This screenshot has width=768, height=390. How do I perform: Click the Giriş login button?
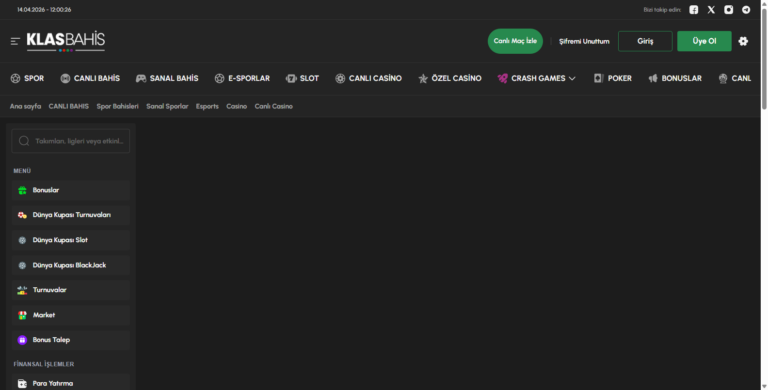(x=645, y=41)
